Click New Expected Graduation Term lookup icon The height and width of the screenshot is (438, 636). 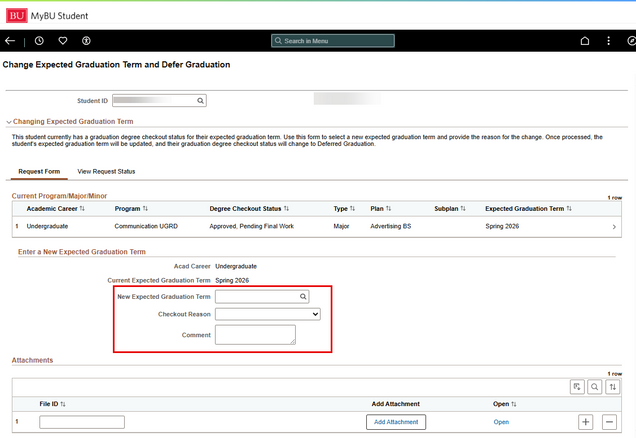[x=303, y=296]
